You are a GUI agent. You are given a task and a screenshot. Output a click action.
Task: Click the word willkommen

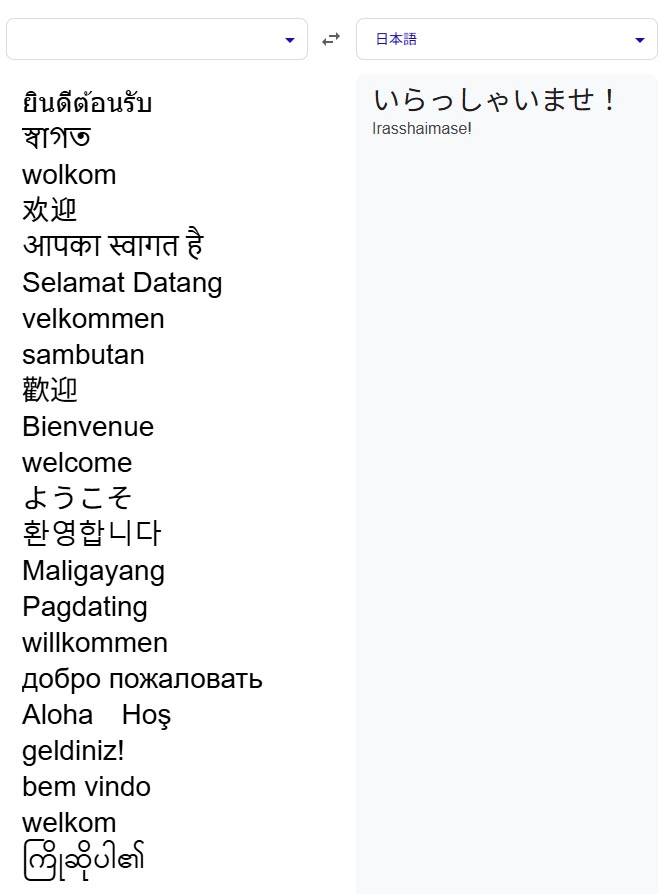(x=95, y=643)
